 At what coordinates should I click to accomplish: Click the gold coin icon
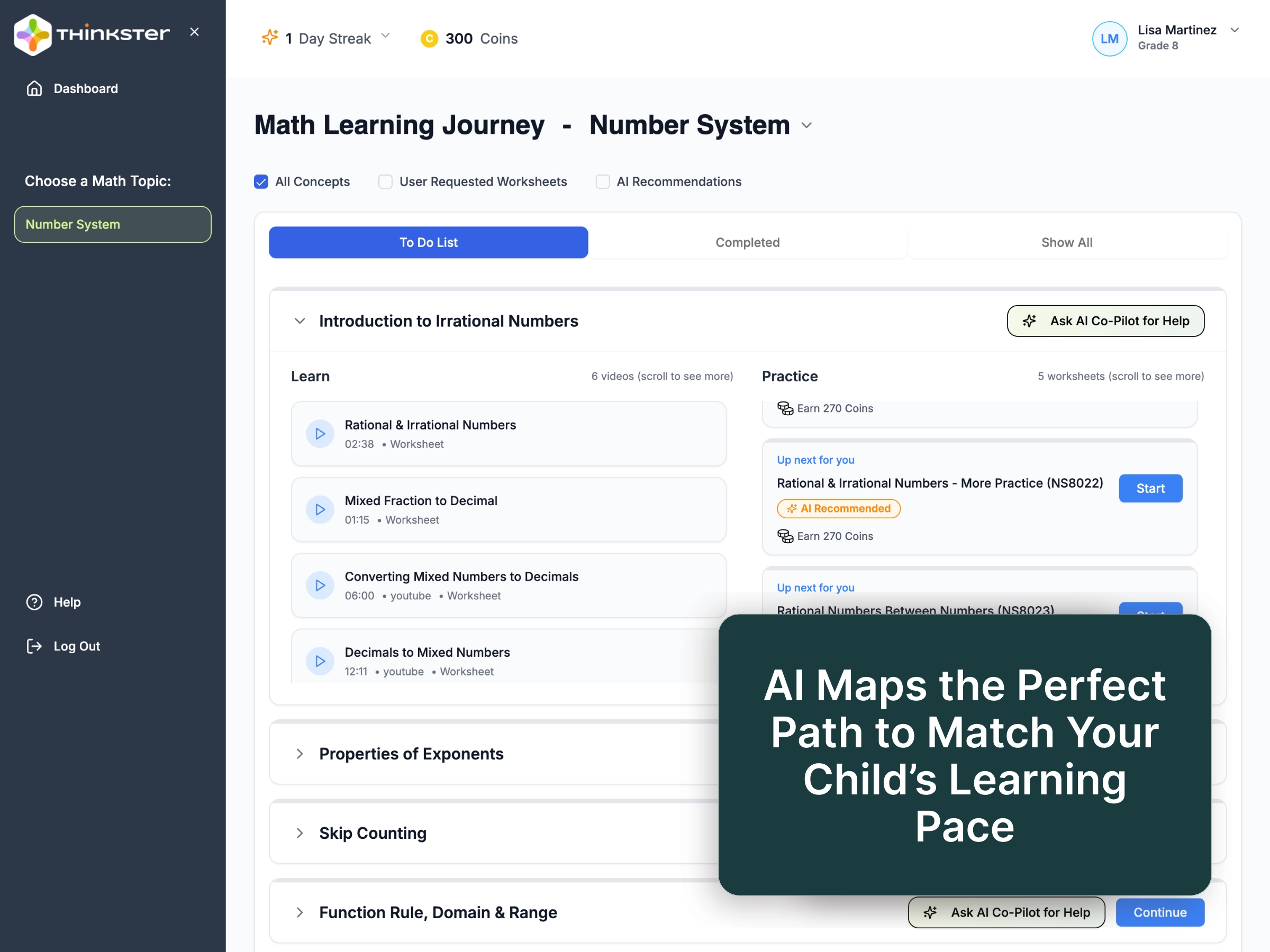(429, 39)
